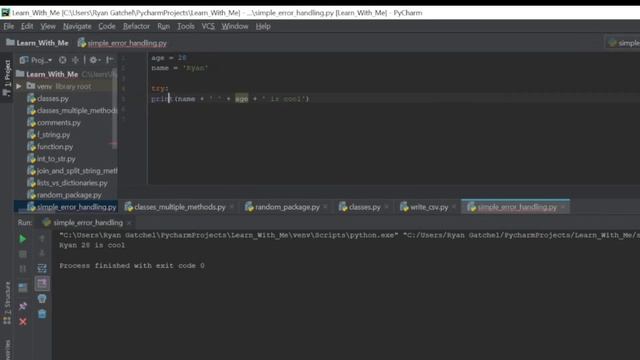Toggle Pin Tab in the Run panel

point(23,306)
